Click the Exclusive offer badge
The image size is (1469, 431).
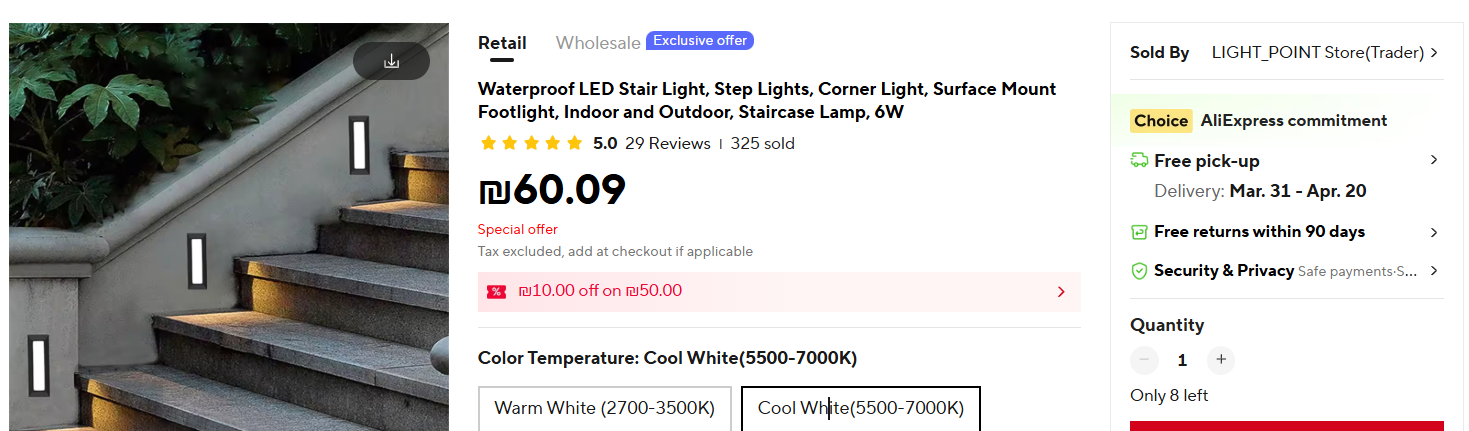pos(700,41)
